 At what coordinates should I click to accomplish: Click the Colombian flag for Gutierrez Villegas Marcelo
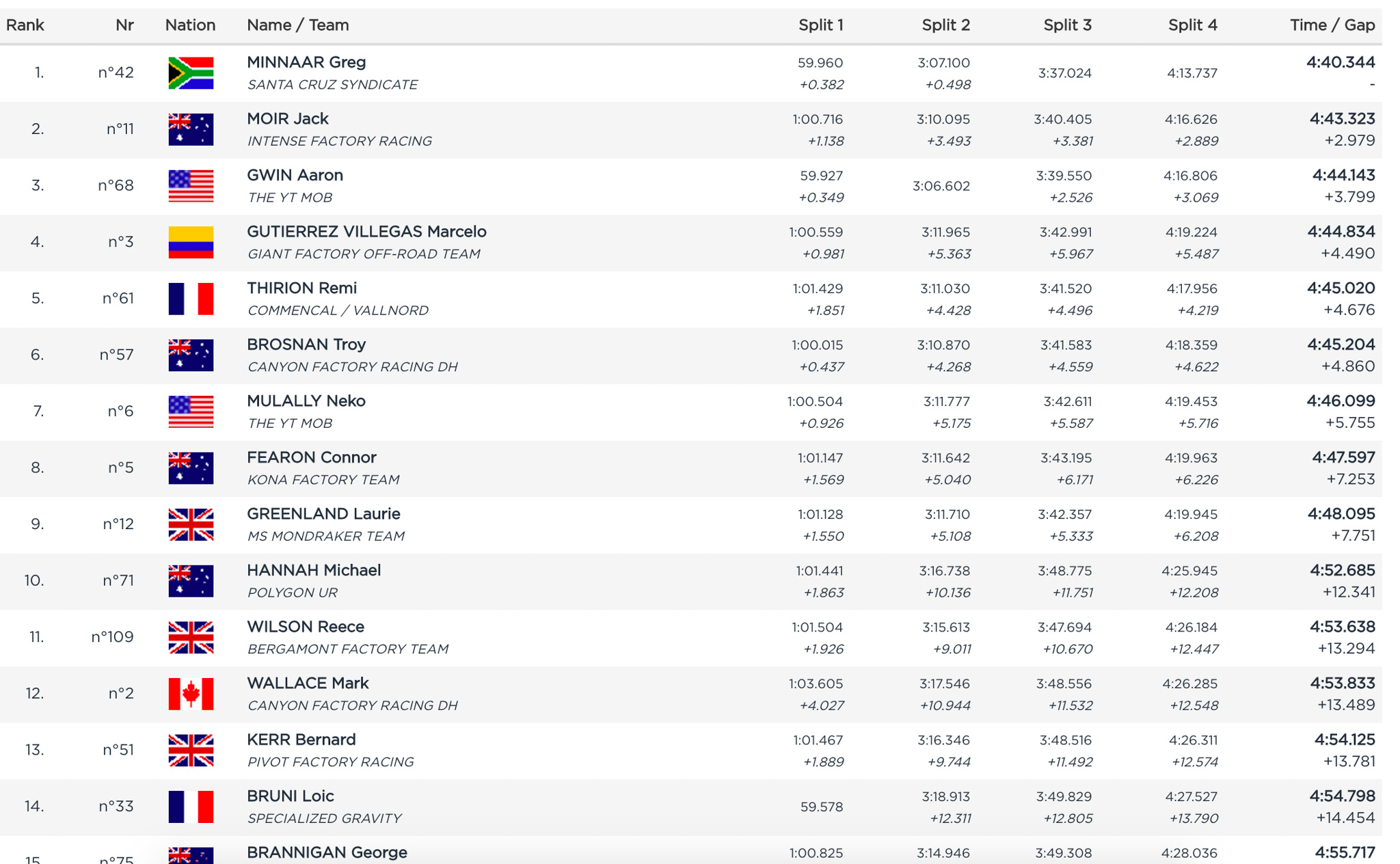pos(191,242)
